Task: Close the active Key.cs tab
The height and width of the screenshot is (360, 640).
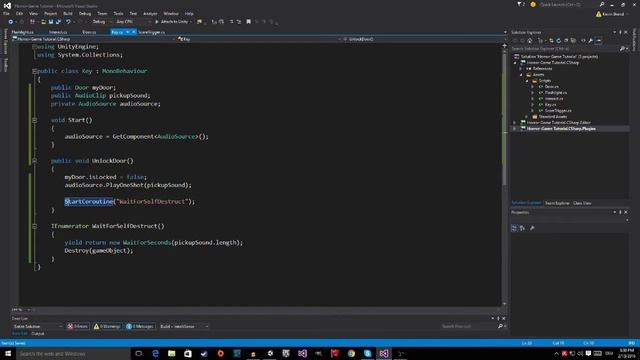Action: [x=133, y=32]
